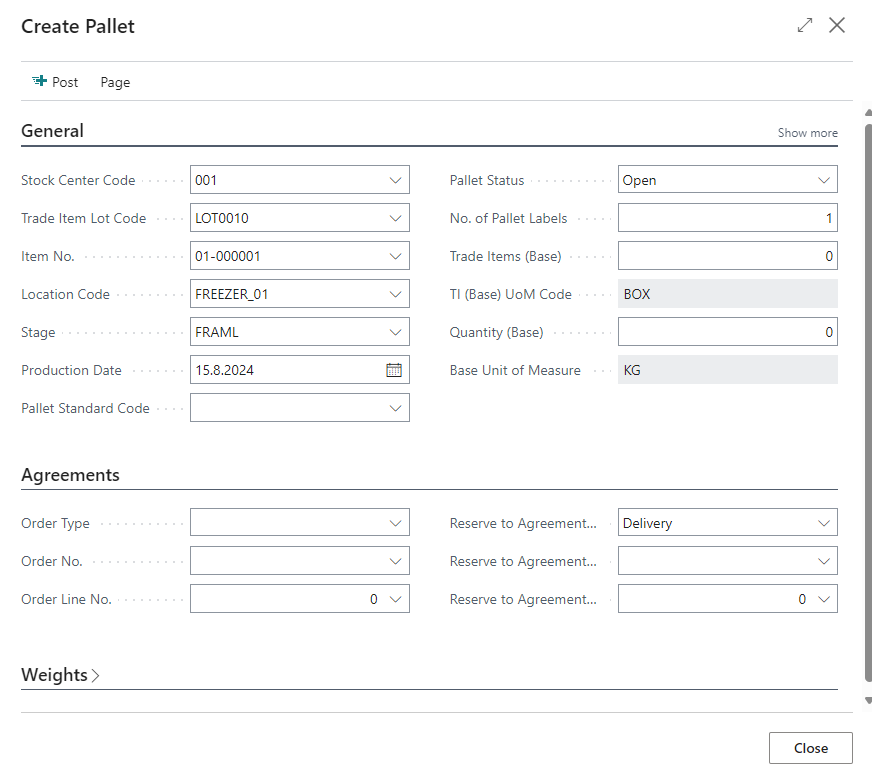
Task: Click the No. of Pallet Labels field
Action: 726,218
